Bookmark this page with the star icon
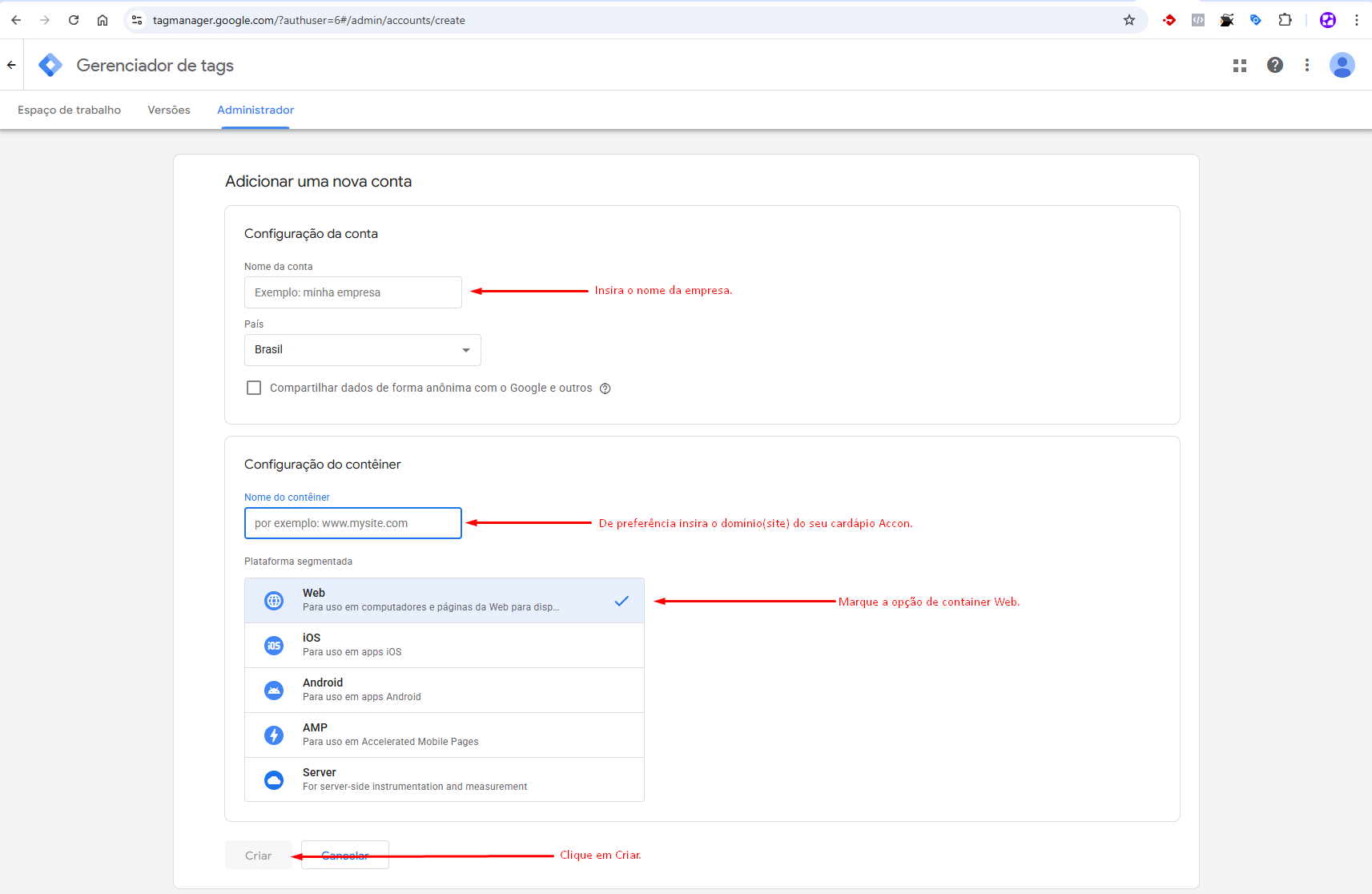Image resolution: width=1372 pixels, height=894 pixels. (1129, 20)
